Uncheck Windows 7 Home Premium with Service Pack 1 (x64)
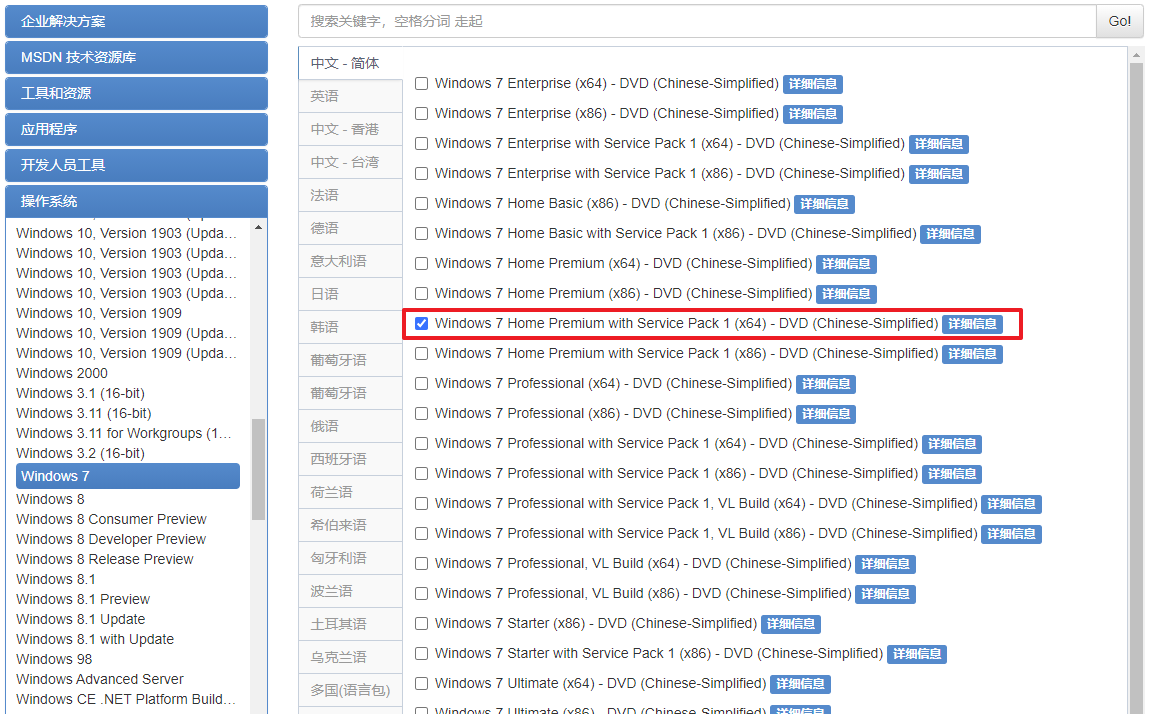The width and height of the screenshot is (1150, 714). point(421,323)
